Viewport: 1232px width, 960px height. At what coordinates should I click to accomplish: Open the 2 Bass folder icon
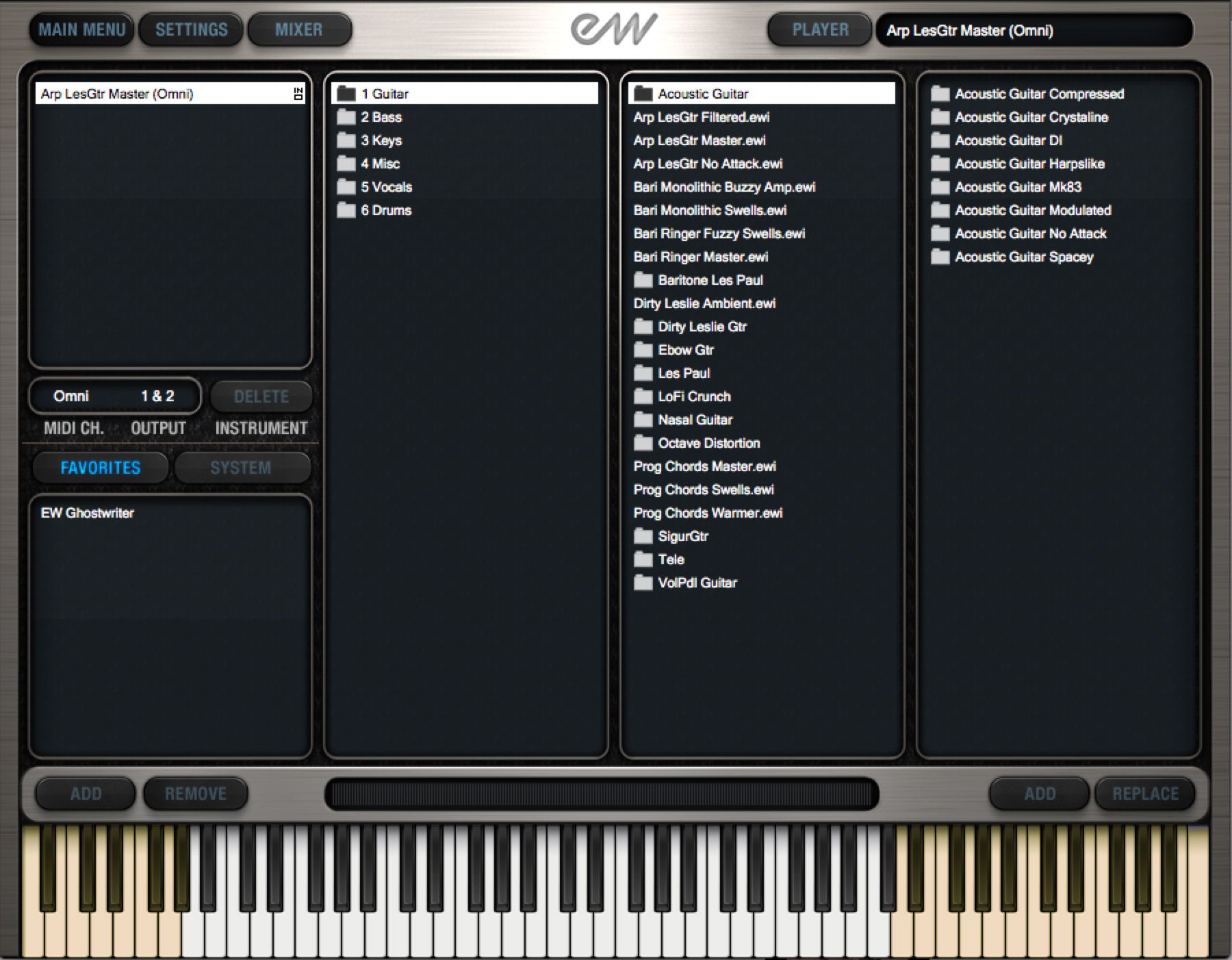pos(346,117)
